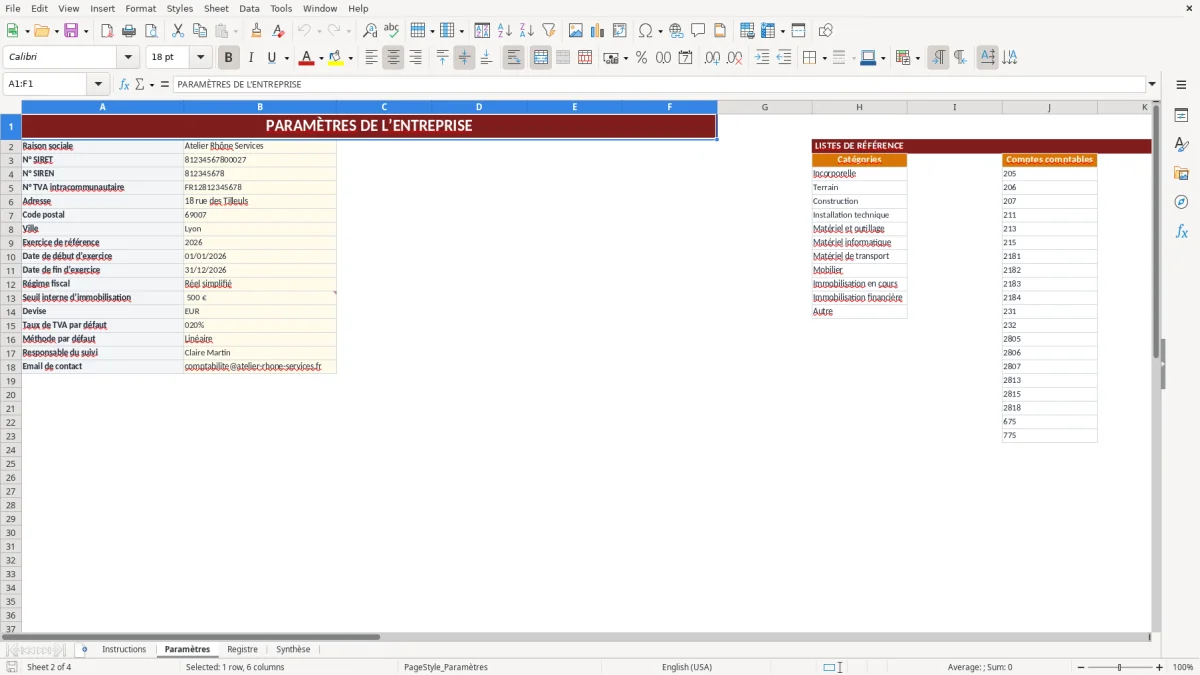Open the Sheet menu
The height and width of the screenshot is (675, 1200).
click(x=216, y=8)
